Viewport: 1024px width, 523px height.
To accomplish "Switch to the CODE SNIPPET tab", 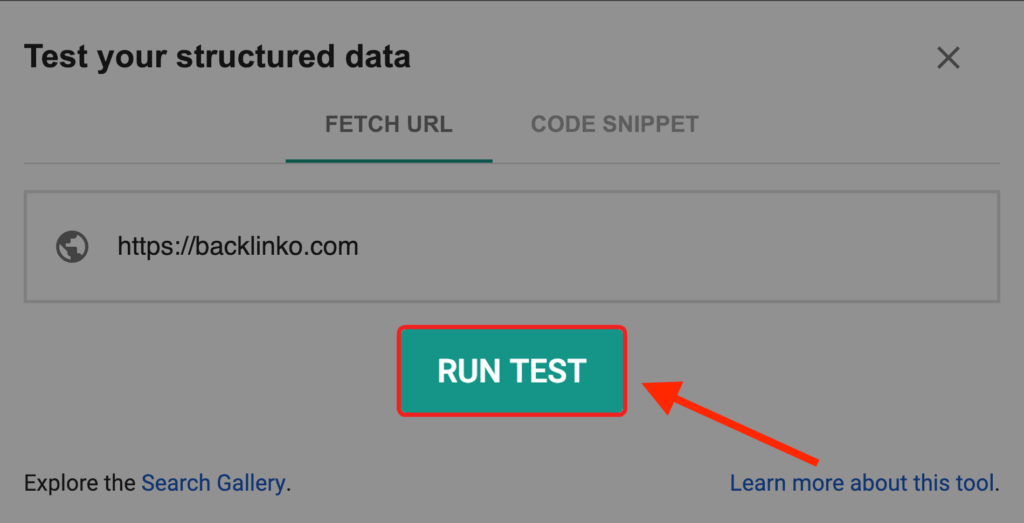I will click(614, 125).
